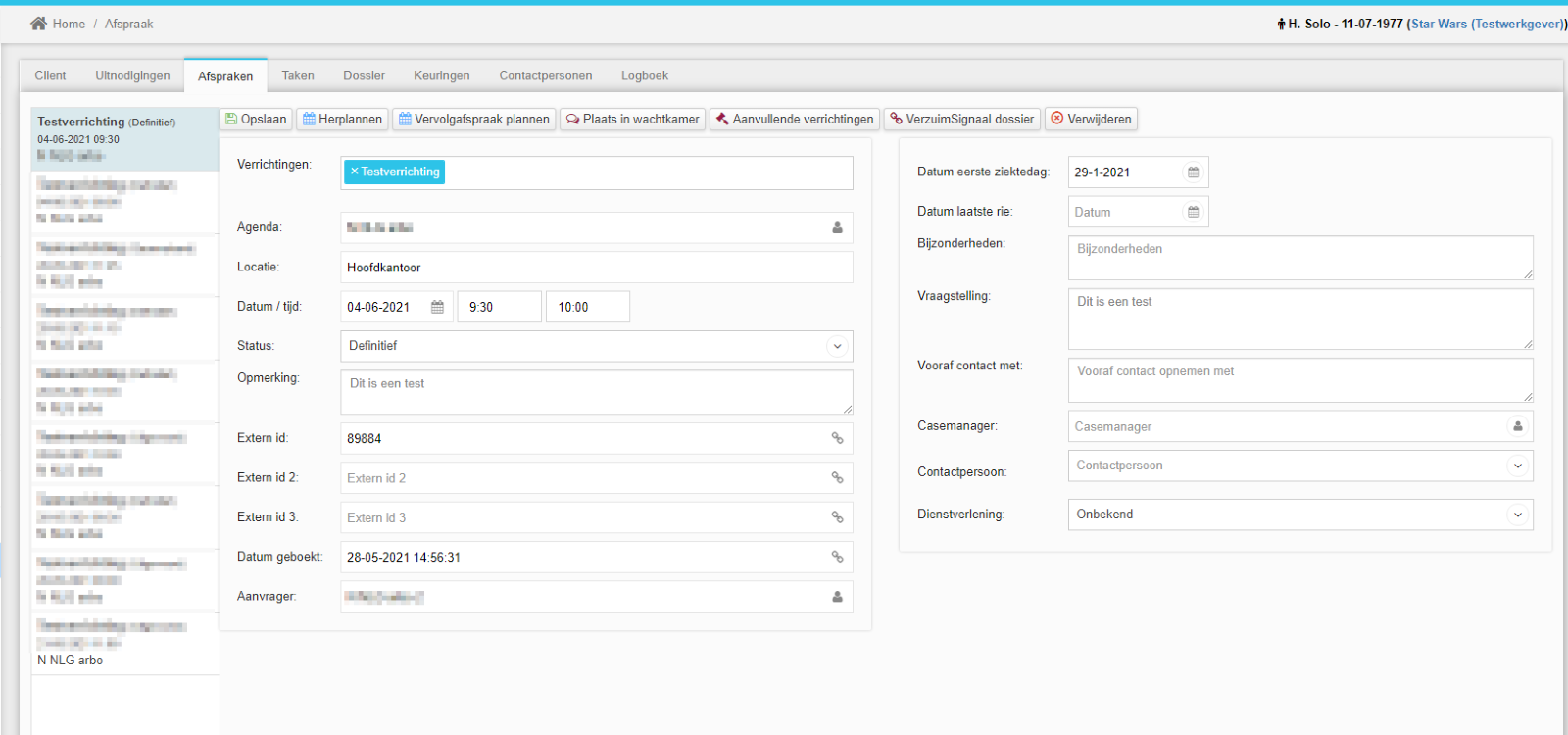Click person icon in Aanvrager field
This screenshot has height=735, width=1568.
[x=837, y=597]
